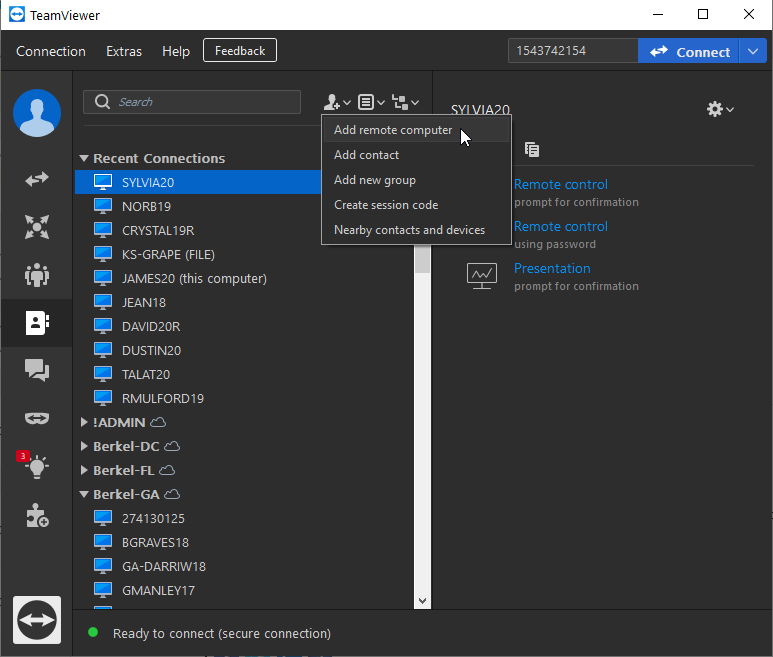
Task: Open Computers & Contacts sidebar icon
Action: pyautogui.click(x=37, y=323)
